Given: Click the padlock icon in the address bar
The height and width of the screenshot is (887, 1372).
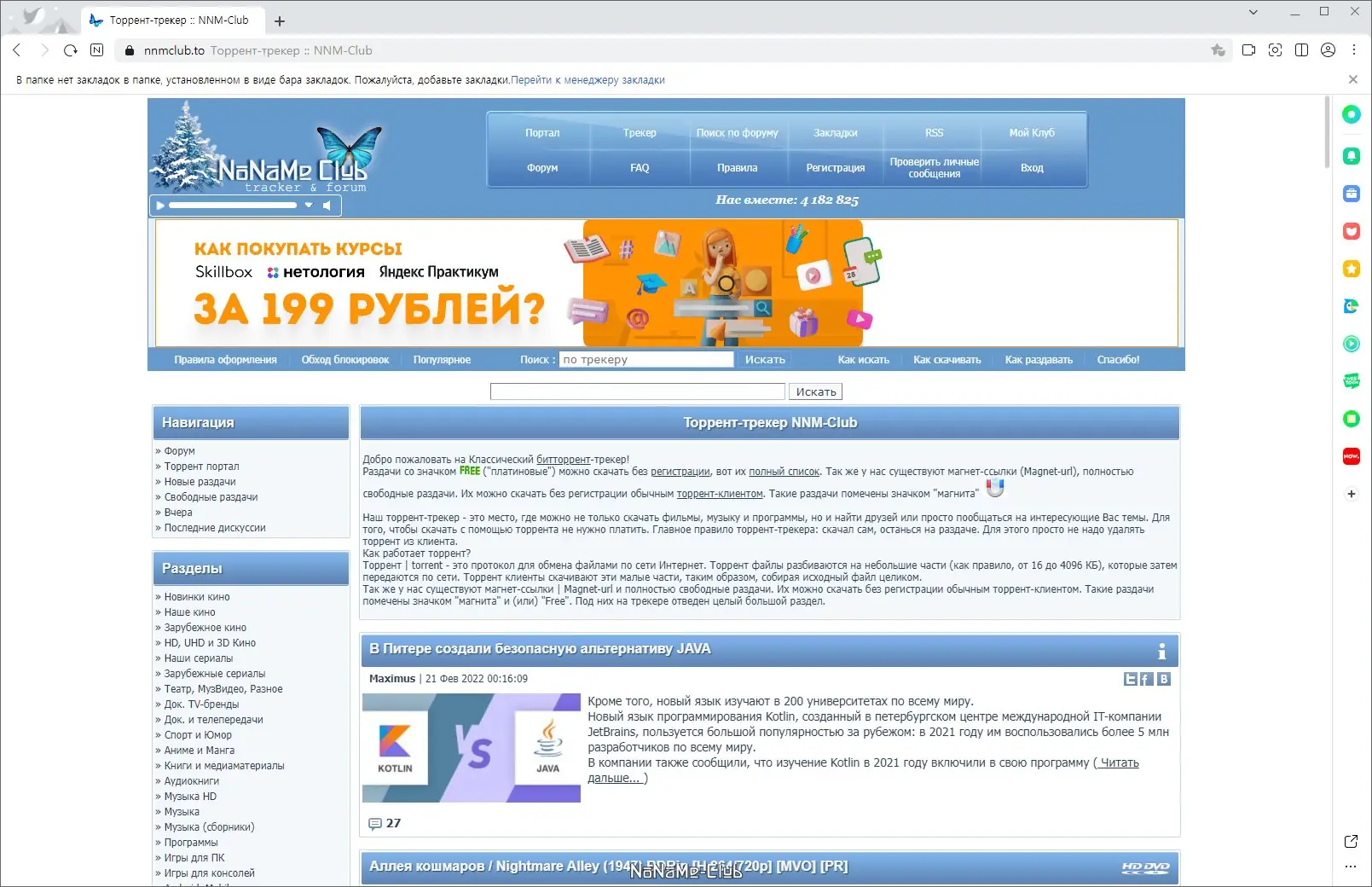Looking at the screenshot, I should 130,50.
